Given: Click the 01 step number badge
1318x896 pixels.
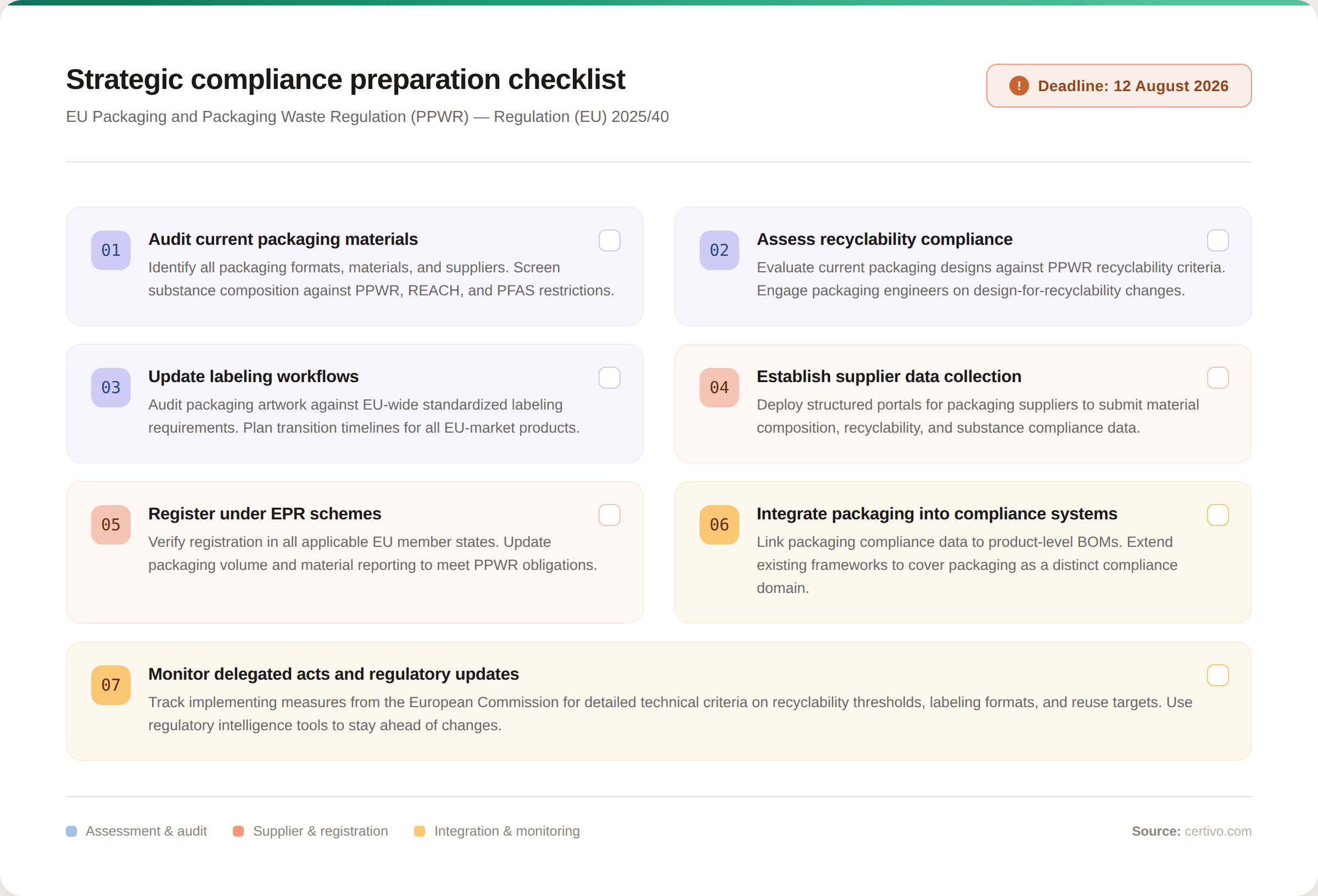Looking at the screenshot, I should pyautogui.click(x=110, y=250).
